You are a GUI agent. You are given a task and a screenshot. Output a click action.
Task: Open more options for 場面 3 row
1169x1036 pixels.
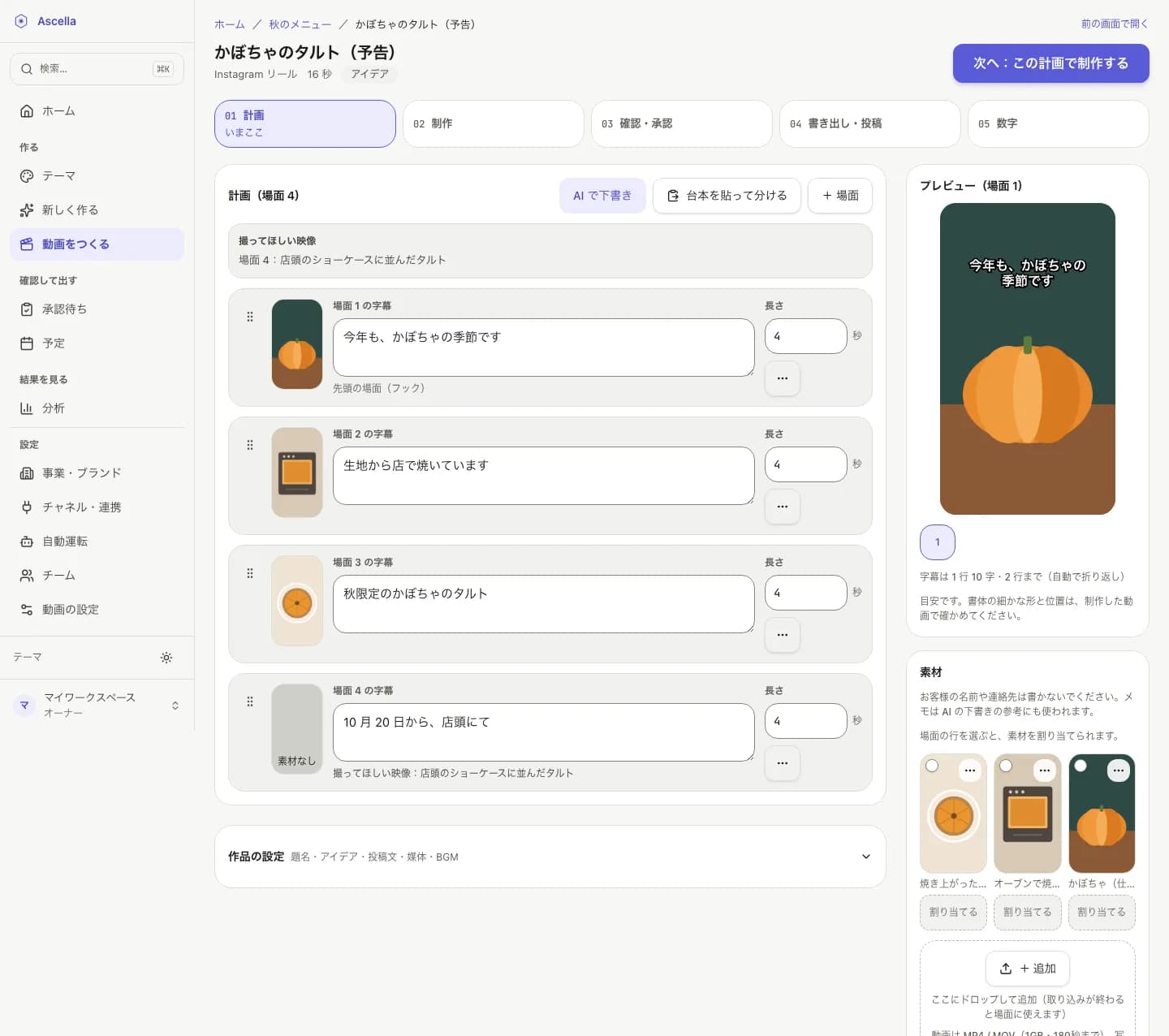(x=783, y=635)
